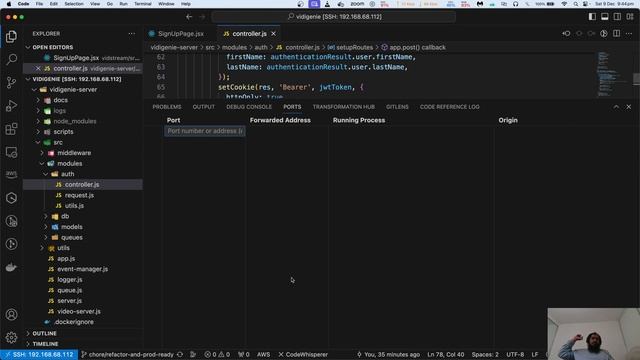This screenshot has width=640, height=360.
Task: Switch to the SignUpPage.jsx tab
Action: point(181,34)
